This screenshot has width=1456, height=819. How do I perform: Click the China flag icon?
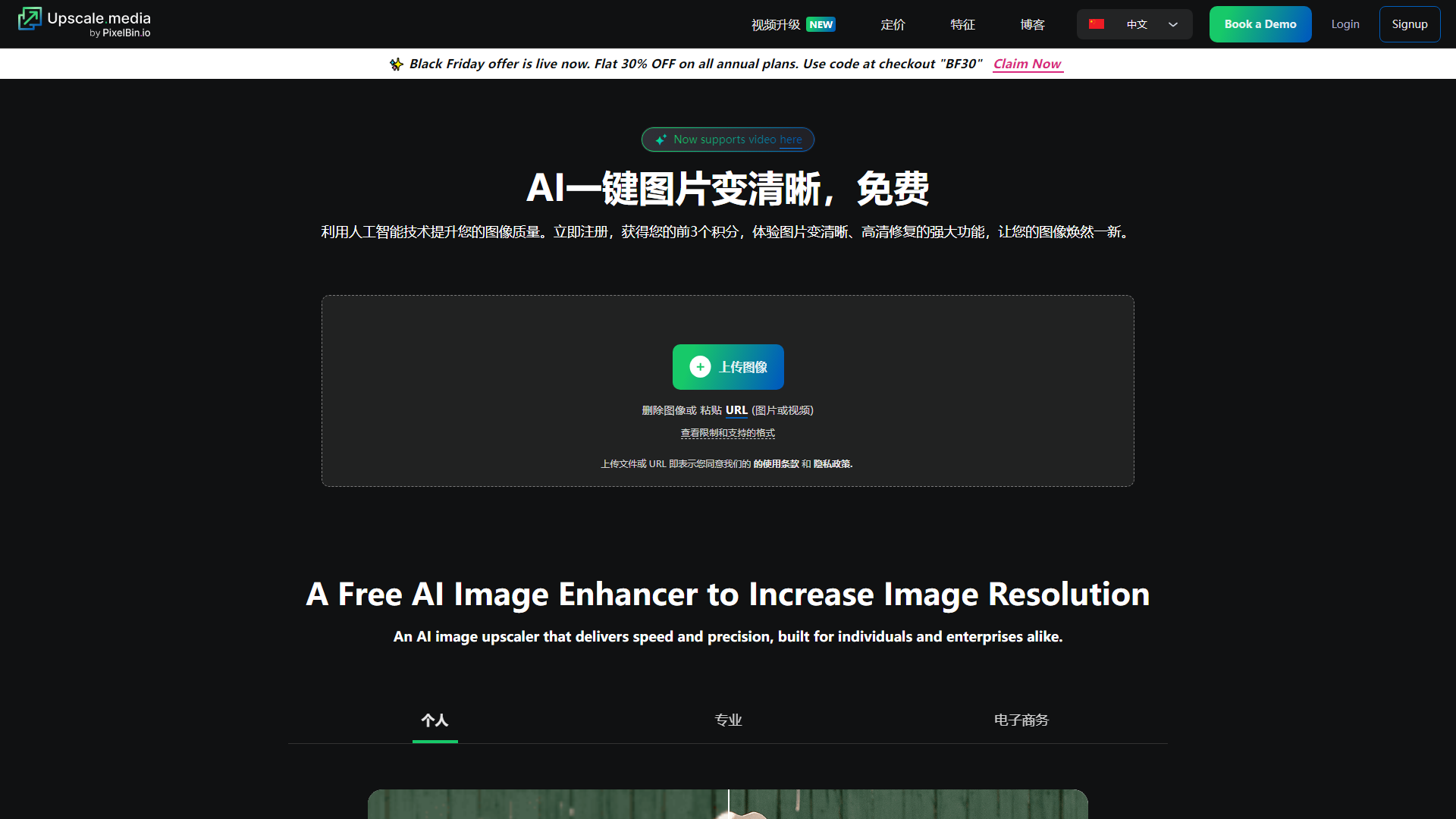[x=1097, y=24]
